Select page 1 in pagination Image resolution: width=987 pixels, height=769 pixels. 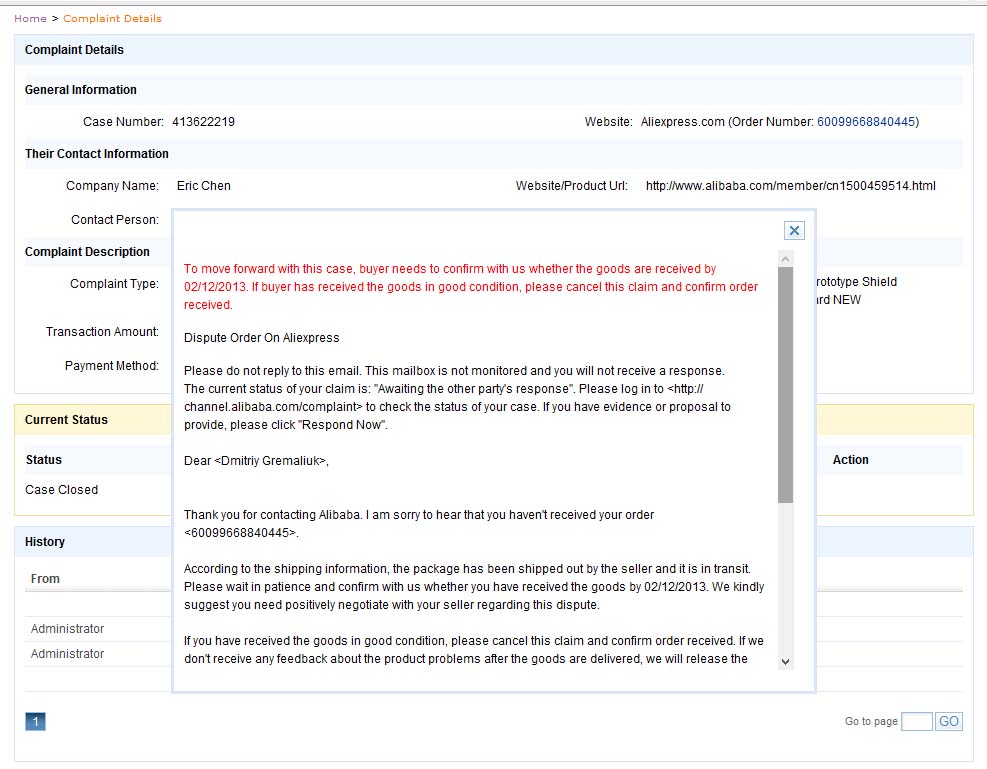pos(35,721)
